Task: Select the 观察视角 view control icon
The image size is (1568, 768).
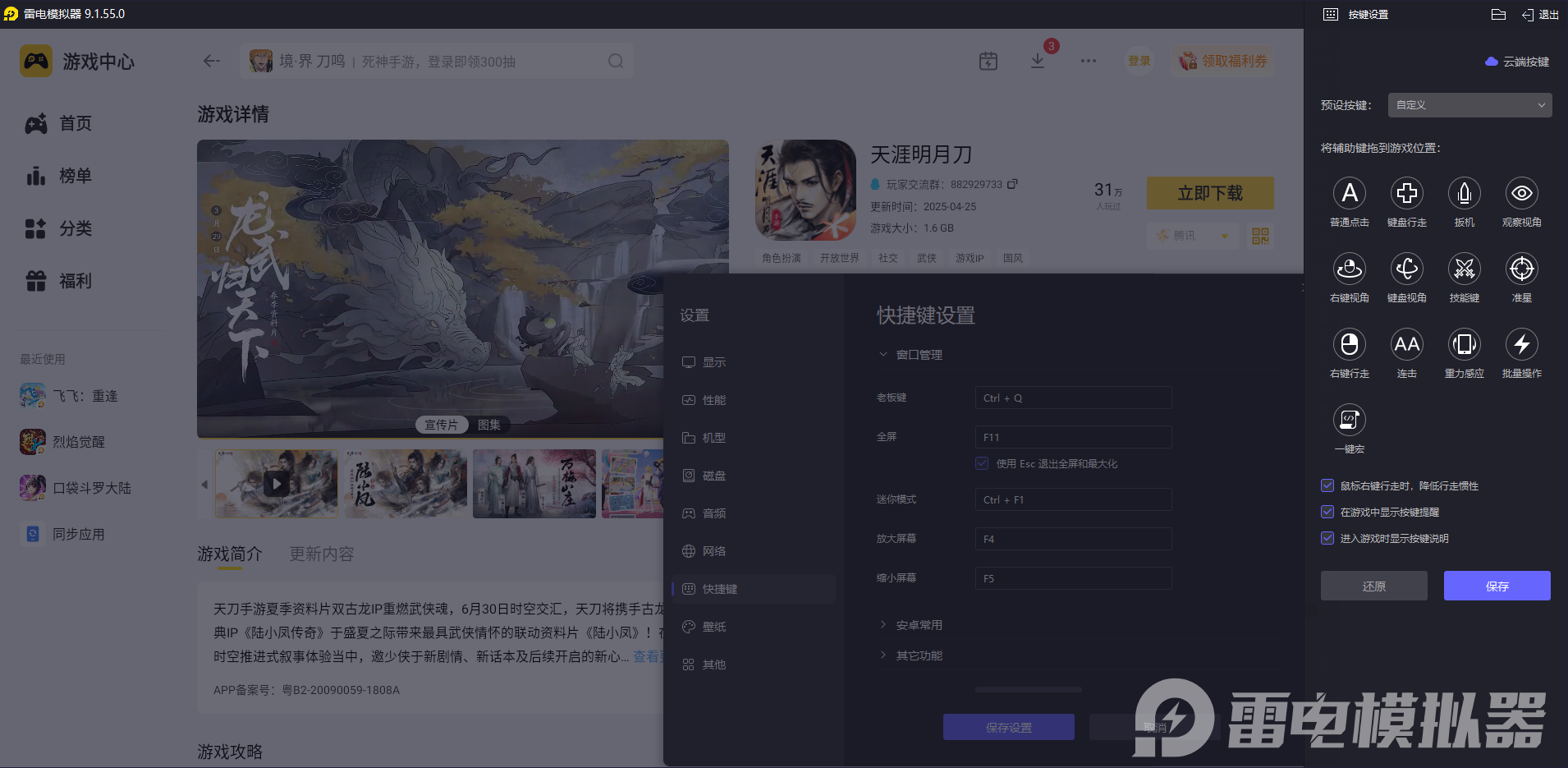Action: (x=1521, y=194)
